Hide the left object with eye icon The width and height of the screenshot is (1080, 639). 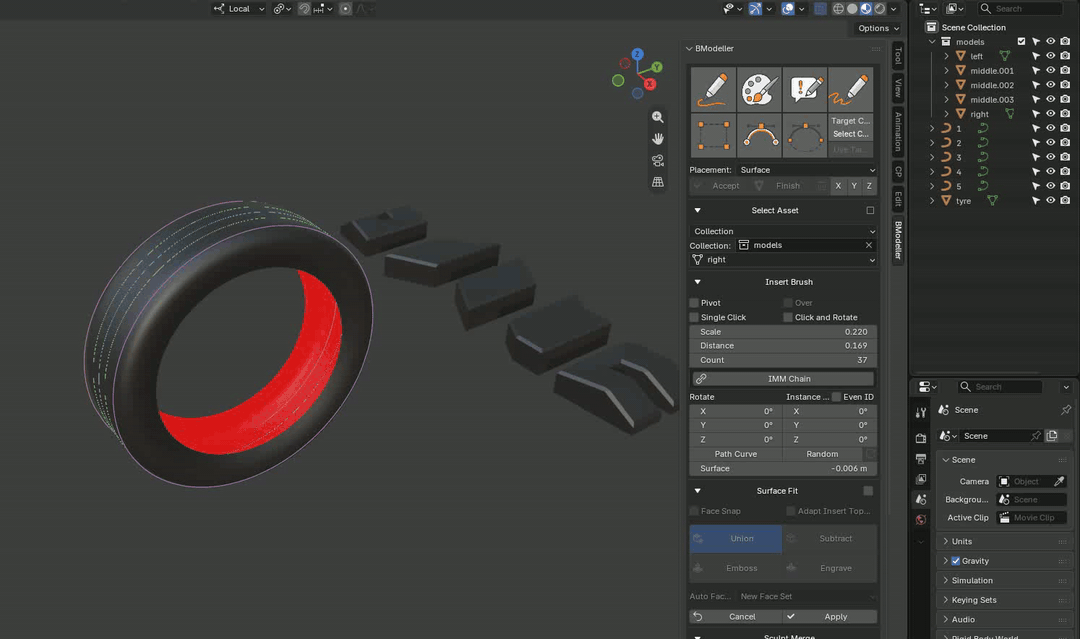1050,56
